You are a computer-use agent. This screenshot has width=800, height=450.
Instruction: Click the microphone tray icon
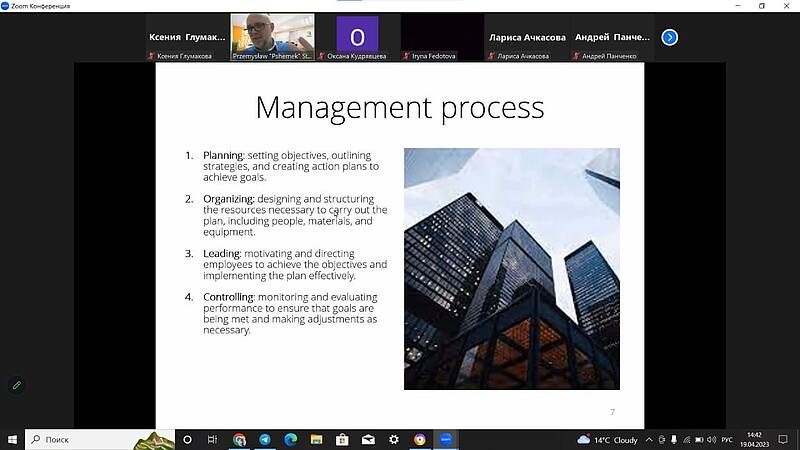(x=674, y=439)
